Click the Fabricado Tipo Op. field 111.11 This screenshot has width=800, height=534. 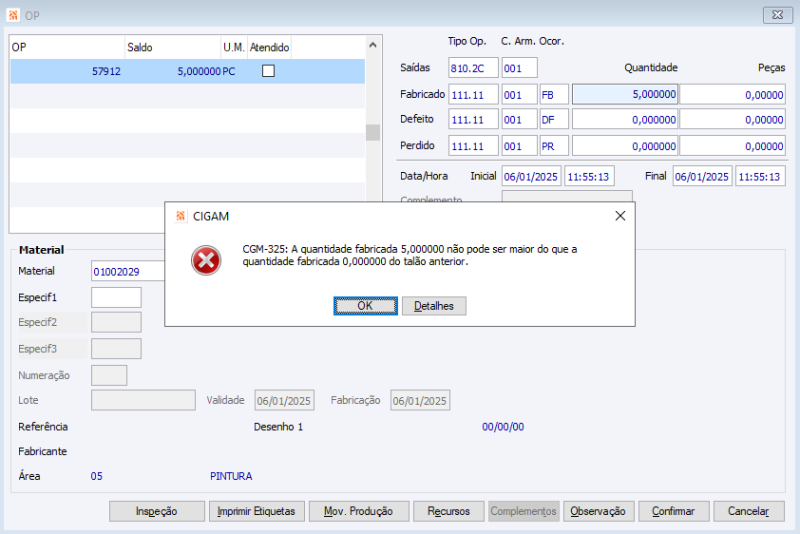pyautogui.click(x=473, y=94)
